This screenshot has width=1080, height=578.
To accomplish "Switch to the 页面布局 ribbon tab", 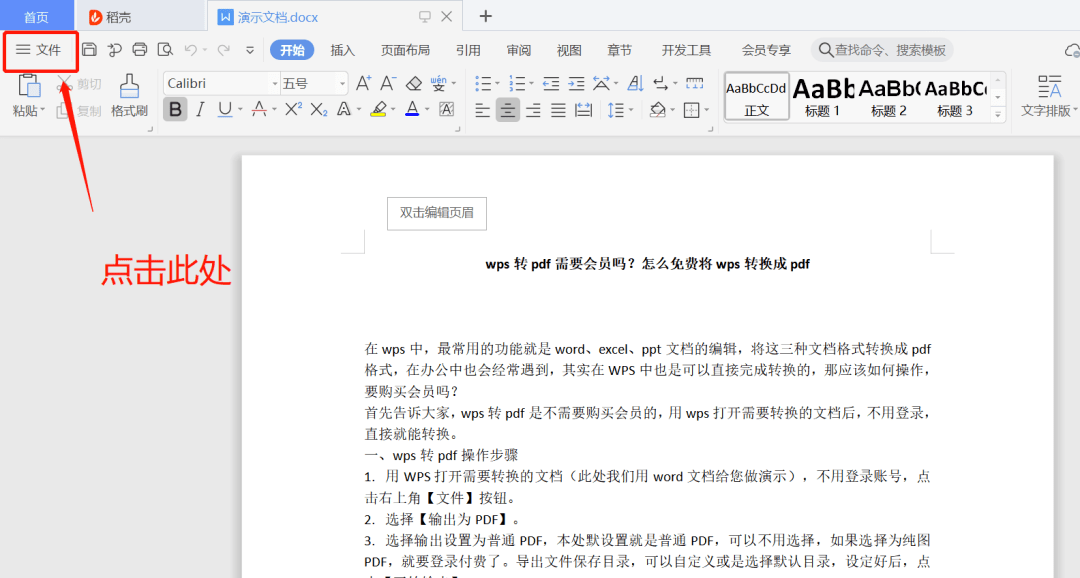I will click(x=405, y=50).
